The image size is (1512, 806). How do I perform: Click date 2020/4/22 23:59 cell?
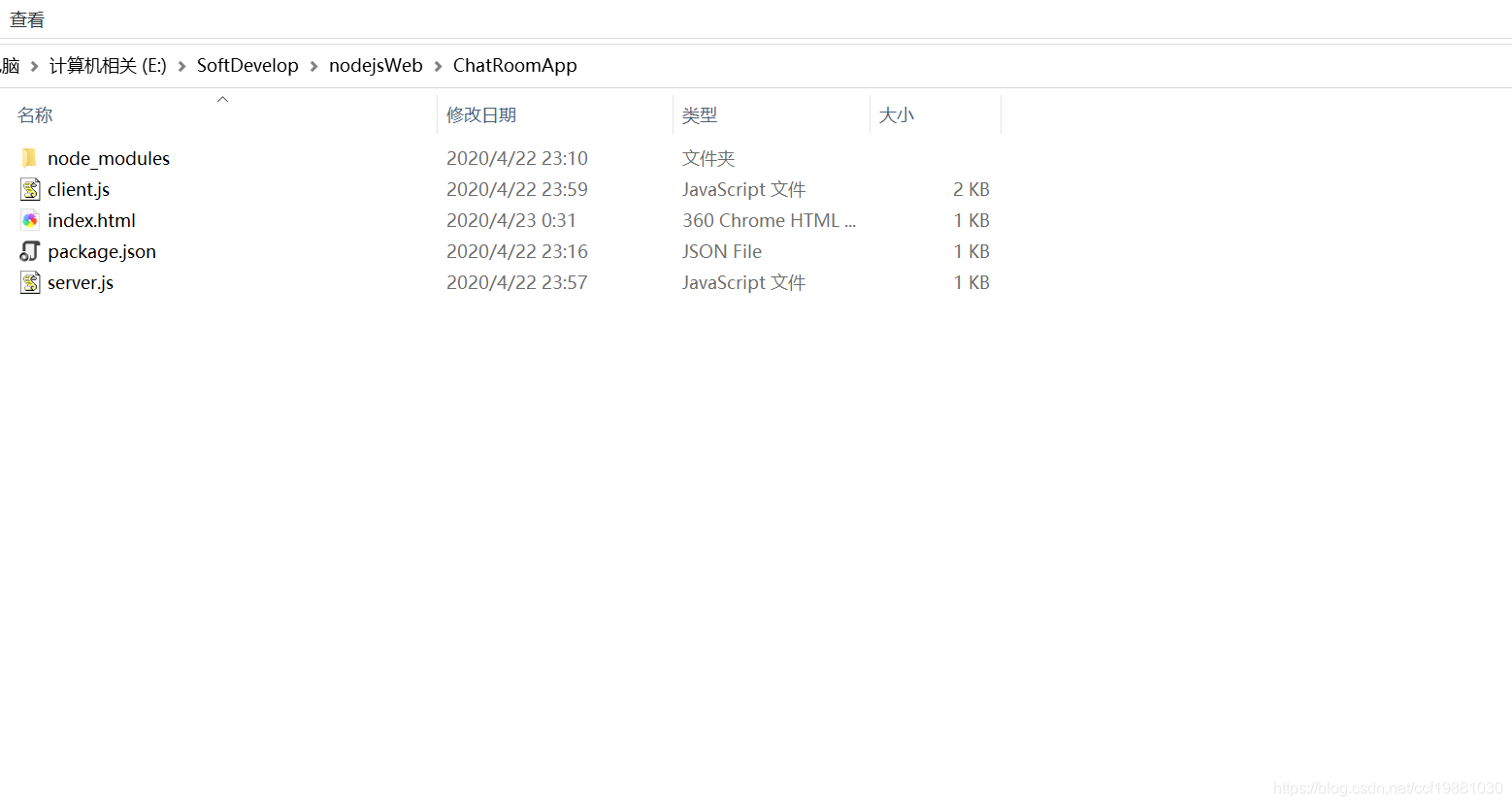click(x=517, y=189)
